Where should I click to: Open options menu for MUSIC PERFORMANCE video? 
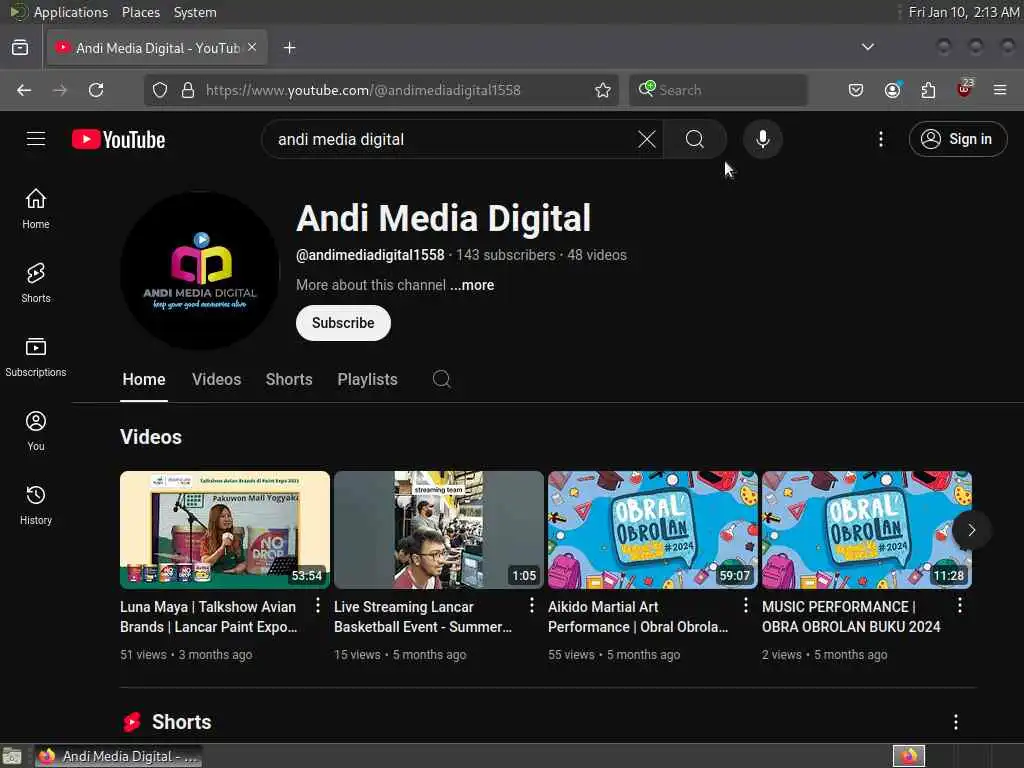[x=959, y=606]
